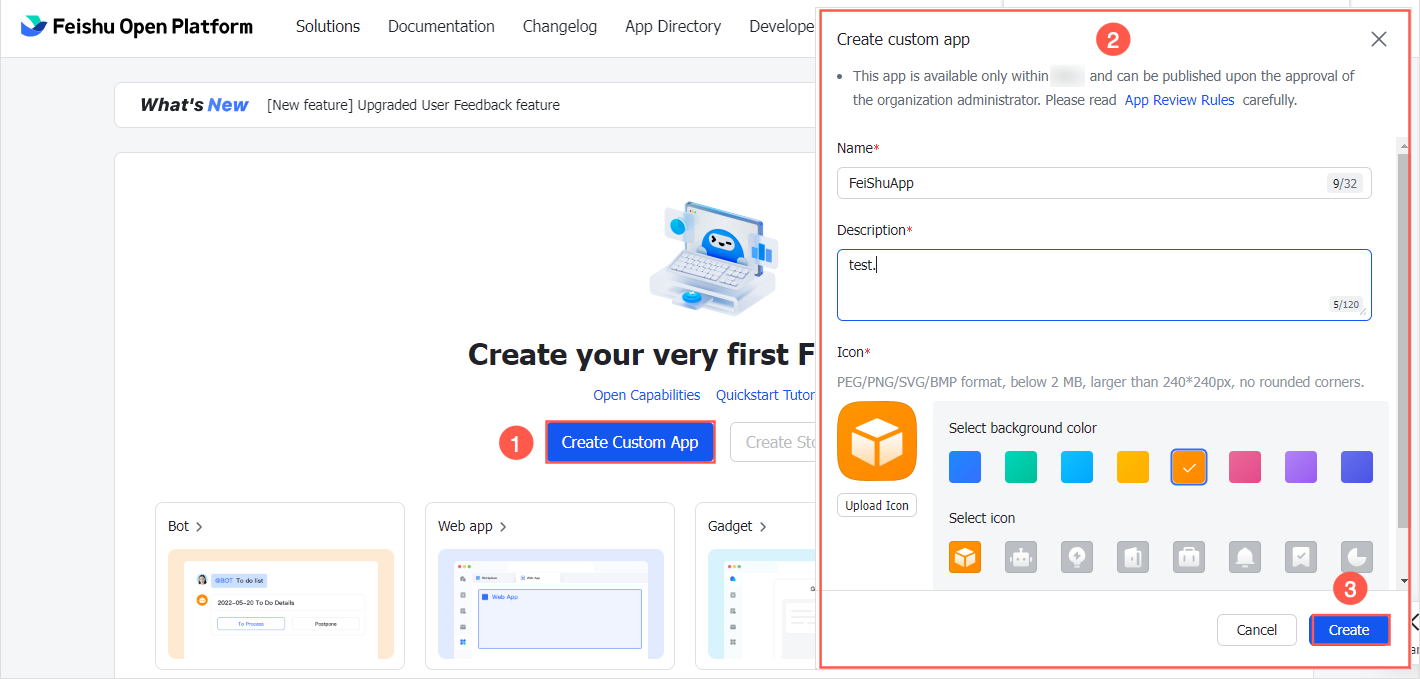Open the App Directory menu item
This screenshot has width=1420, height=679.
click(x=673, y=27)
